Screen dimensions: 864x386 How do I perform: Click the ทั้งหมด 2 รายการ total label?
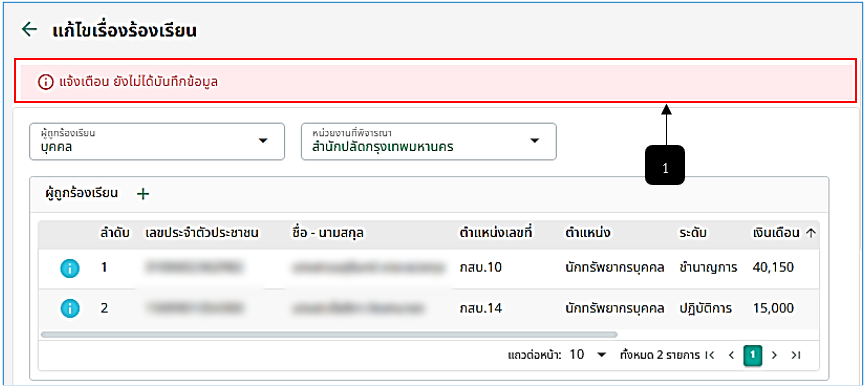tap(660, 355)
